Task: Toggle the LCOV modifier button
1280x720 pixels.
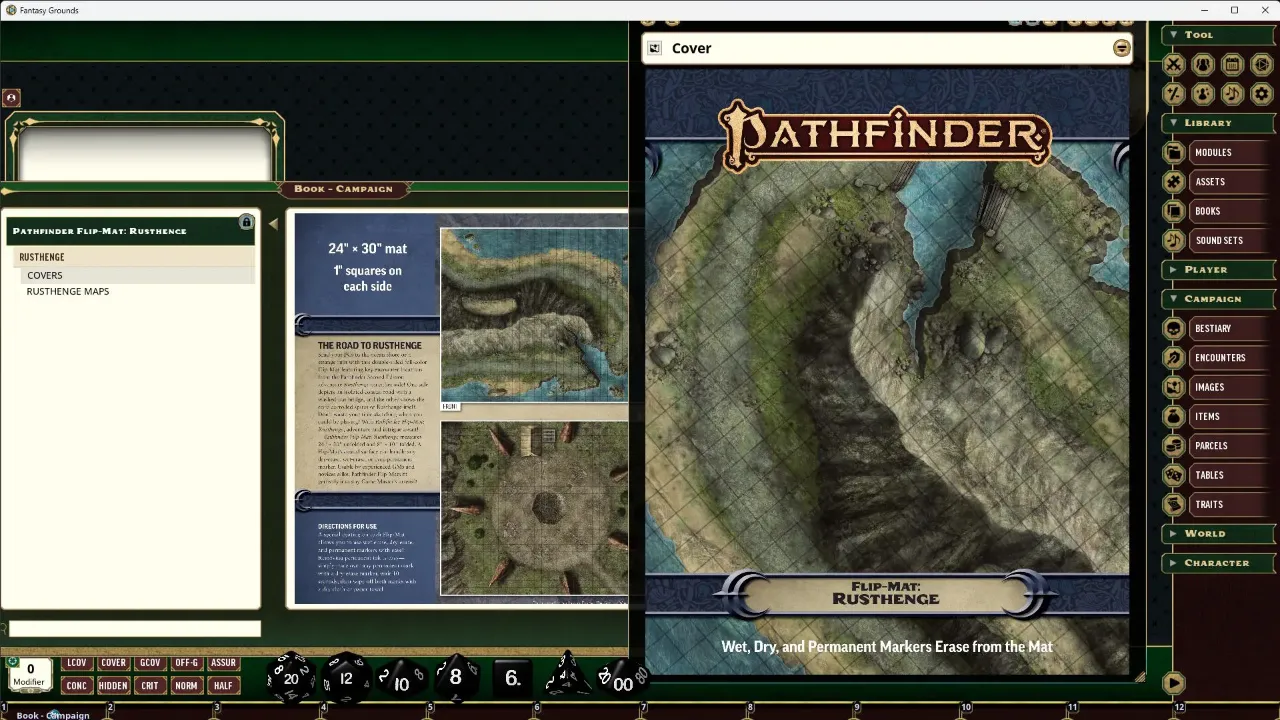Action: coord(77,663)
